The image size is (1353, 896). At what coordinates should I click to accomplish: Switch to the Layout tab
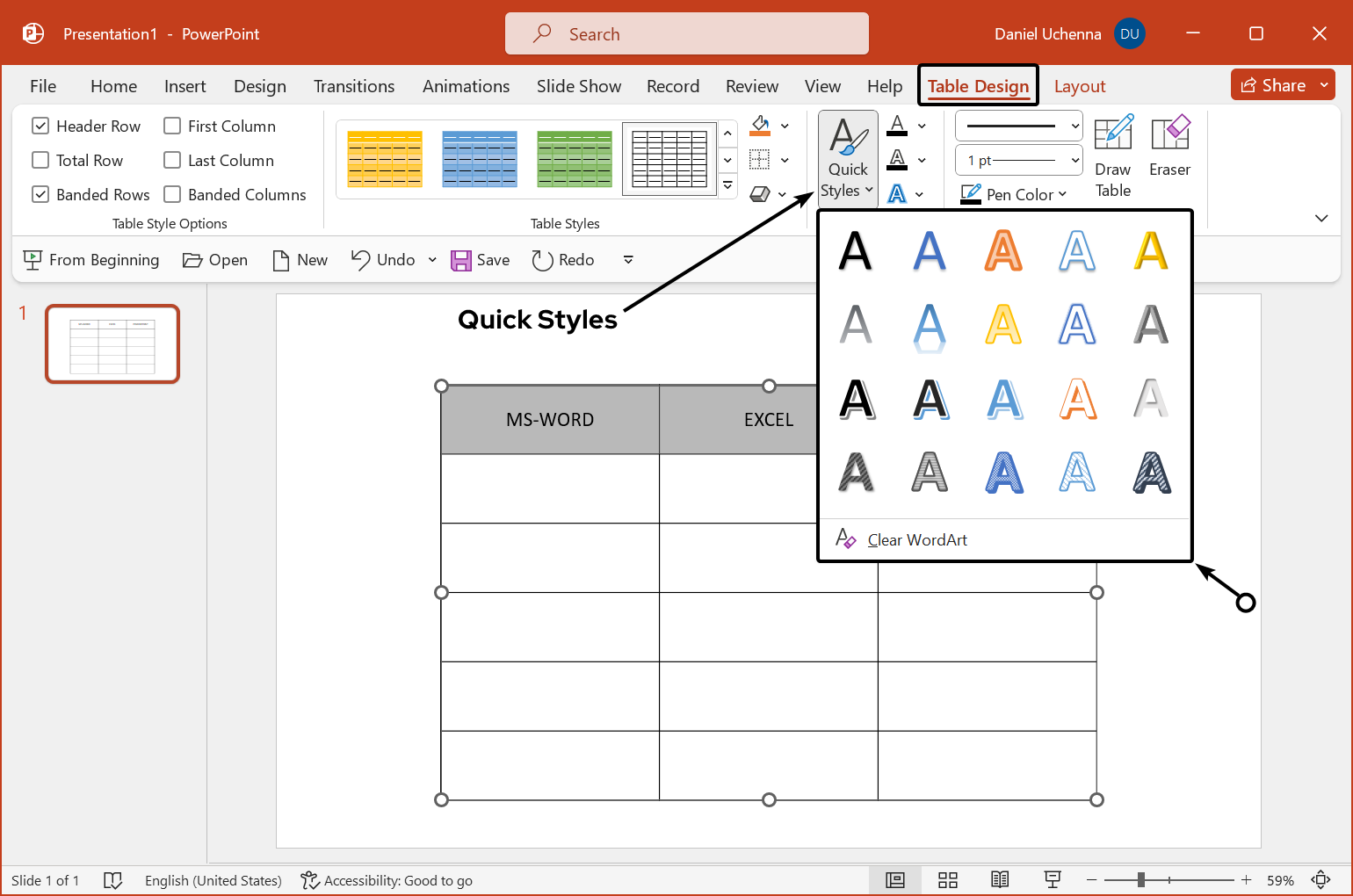[x=1079, y=86]
